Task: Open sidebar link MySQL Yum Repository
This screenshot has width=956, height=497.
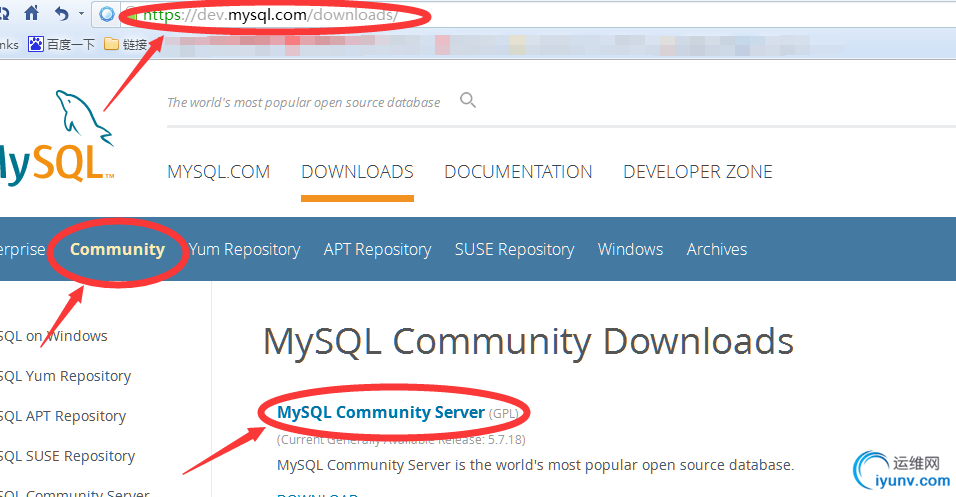Action: click(65, 376)
